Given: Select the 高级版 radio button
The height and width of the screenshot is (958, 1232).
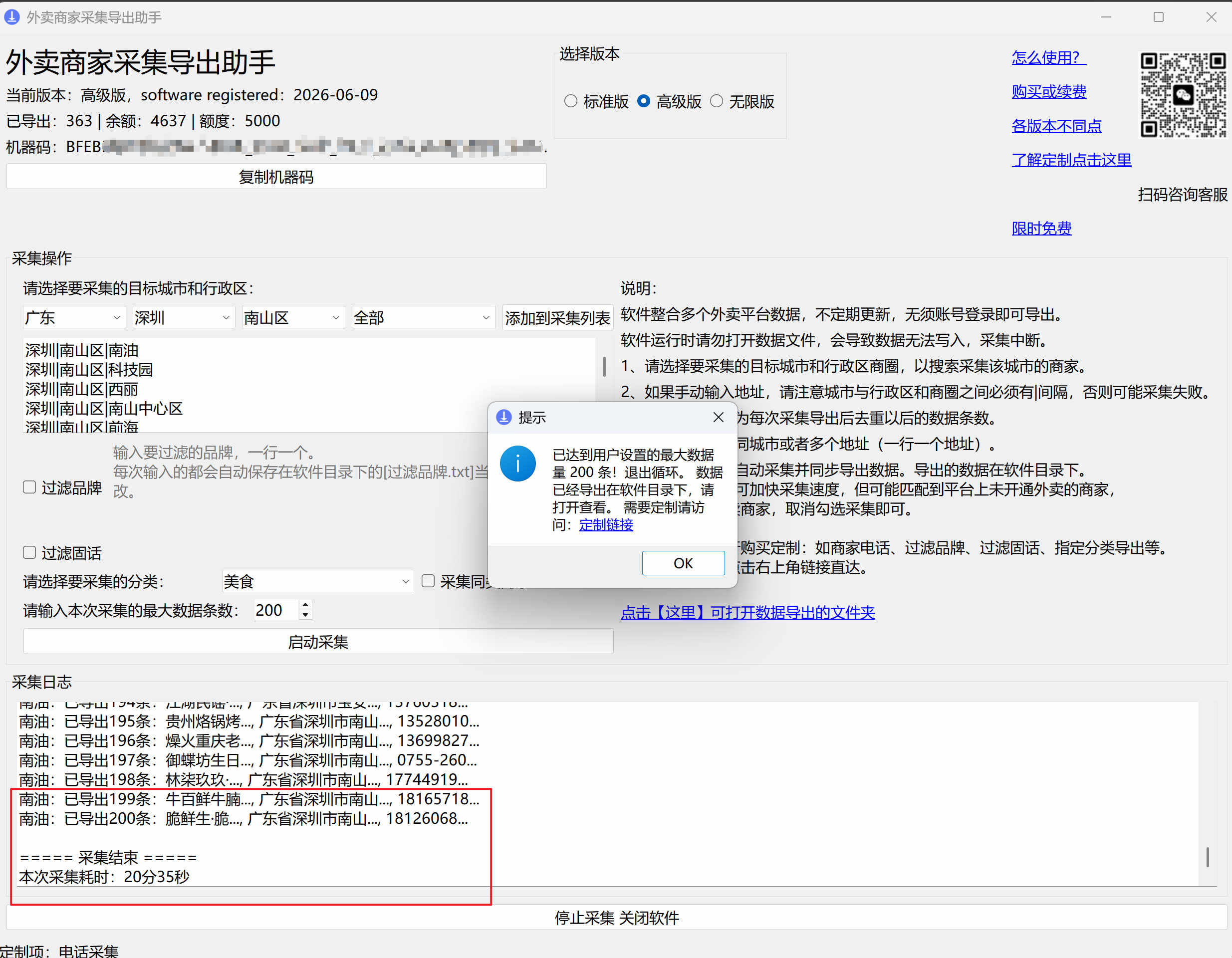Looking at the screenshot, I should (643, 101).
